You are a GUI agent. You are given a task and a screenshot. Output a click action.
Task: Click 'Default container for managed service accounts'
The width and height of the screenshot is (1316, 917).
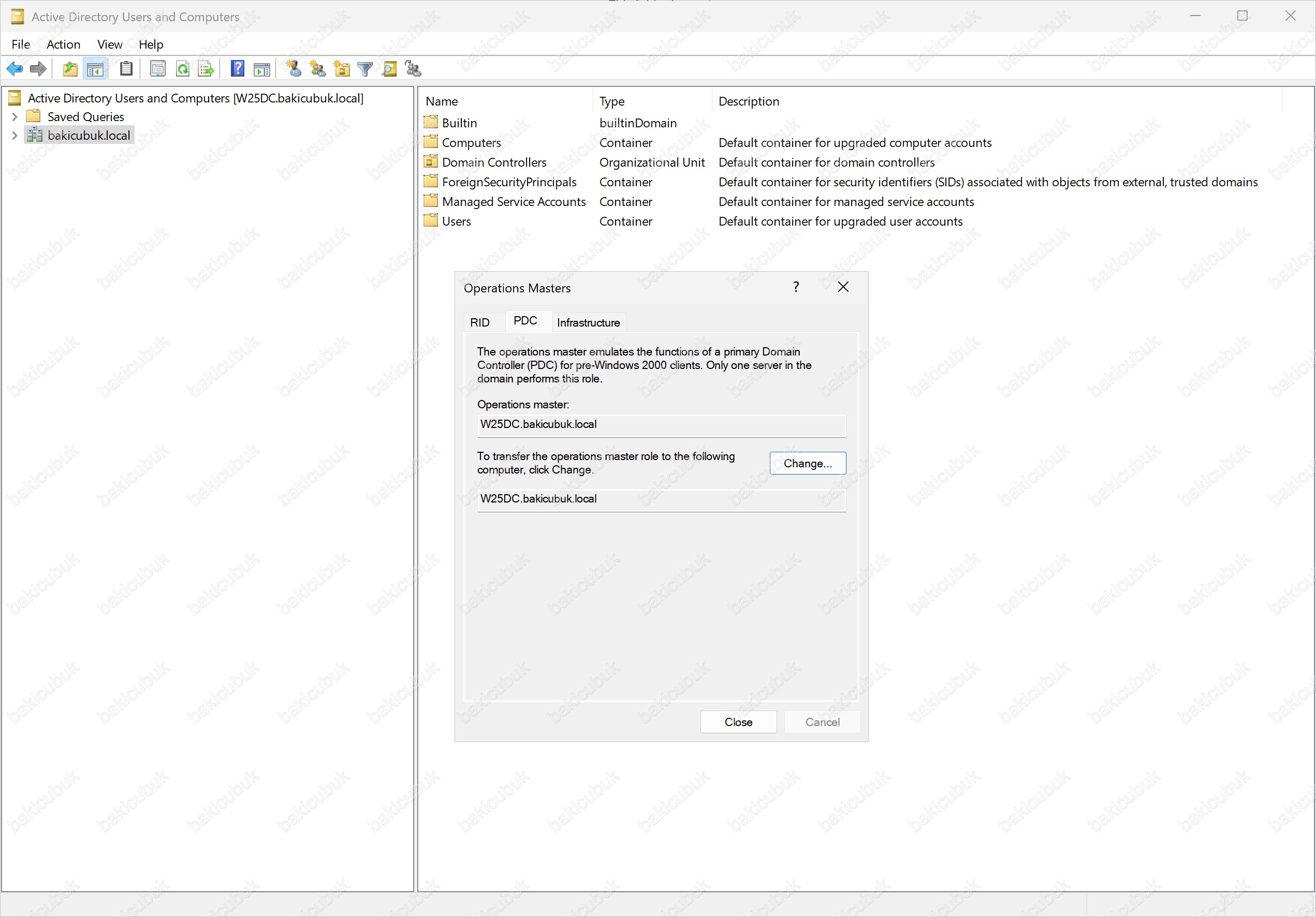846,202
